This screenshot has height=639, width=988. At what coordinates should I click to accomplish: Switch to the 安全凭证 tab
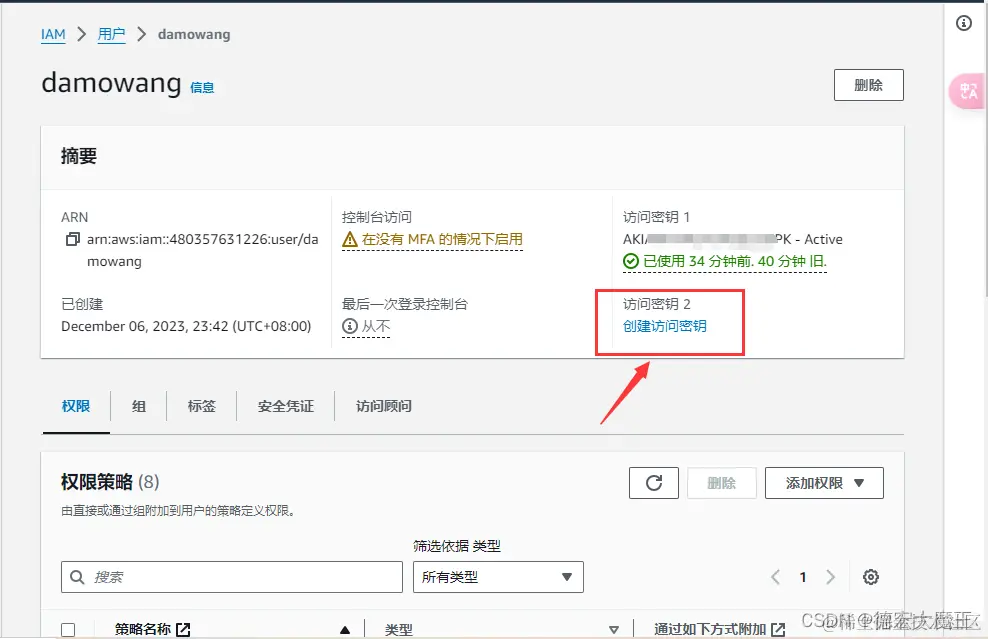tap(285, 406)
